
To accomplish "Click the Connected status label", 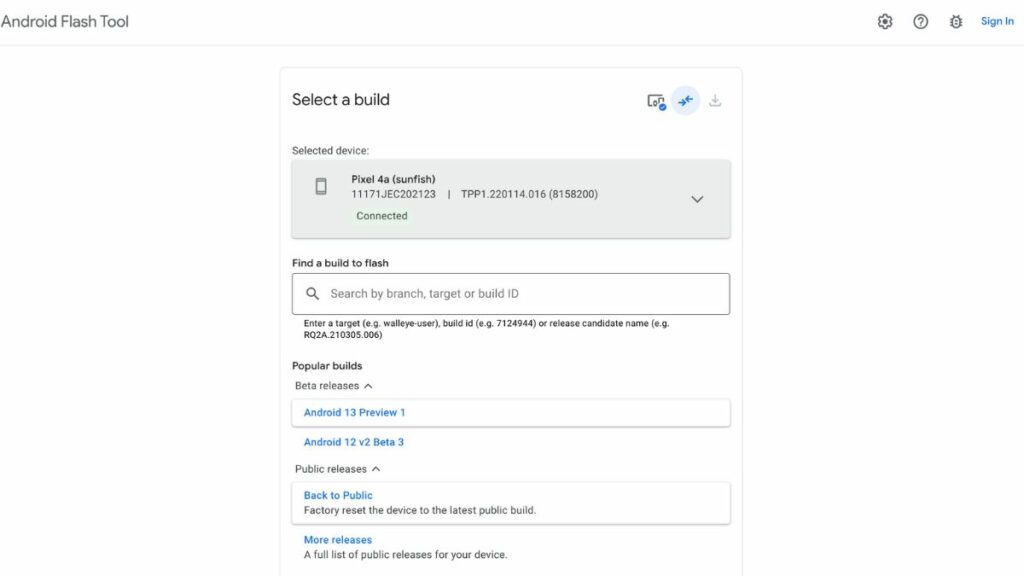I will 381,215.
